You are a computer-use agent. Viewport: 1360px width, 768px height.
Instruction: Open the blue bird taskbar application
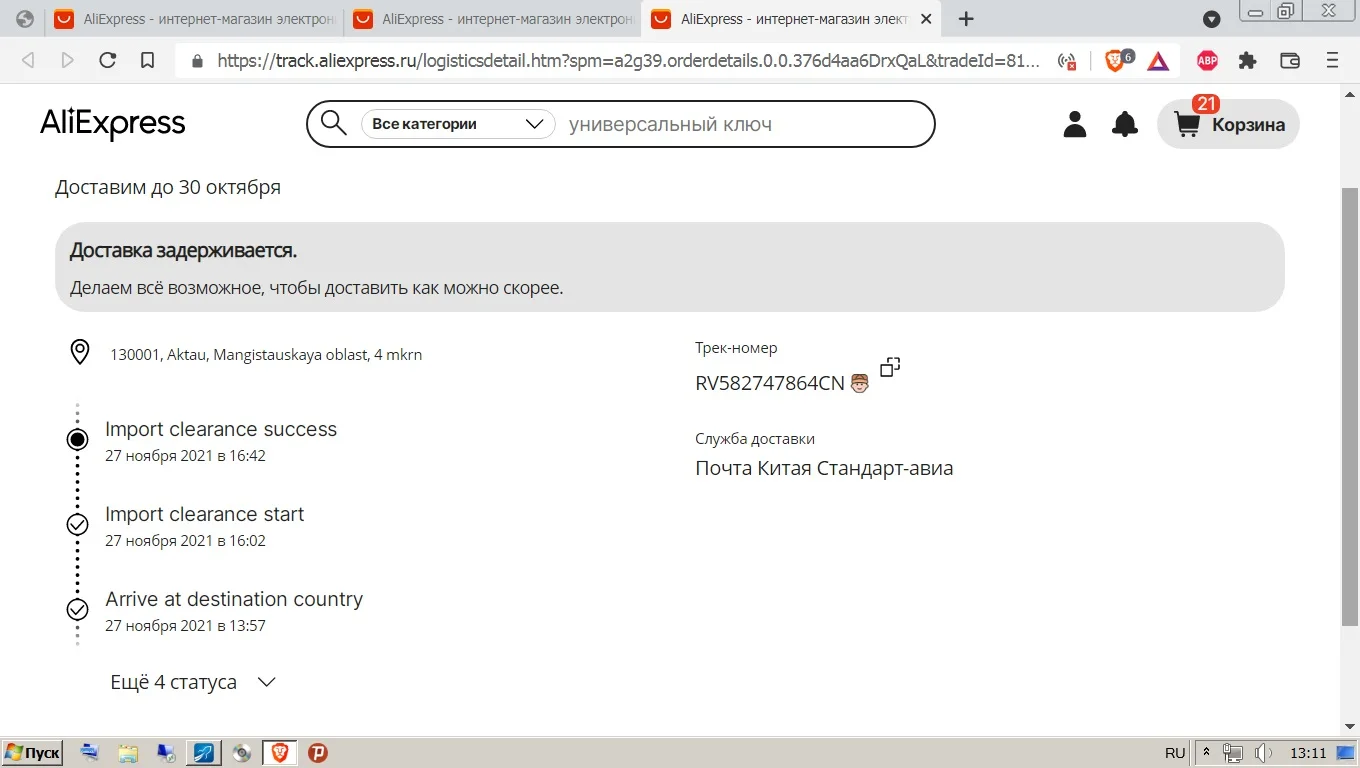(204, 753)
